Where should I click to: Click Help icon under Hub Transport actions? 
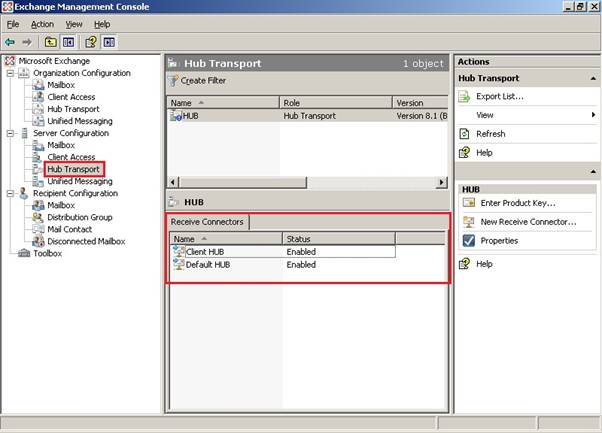coord(464,153)
